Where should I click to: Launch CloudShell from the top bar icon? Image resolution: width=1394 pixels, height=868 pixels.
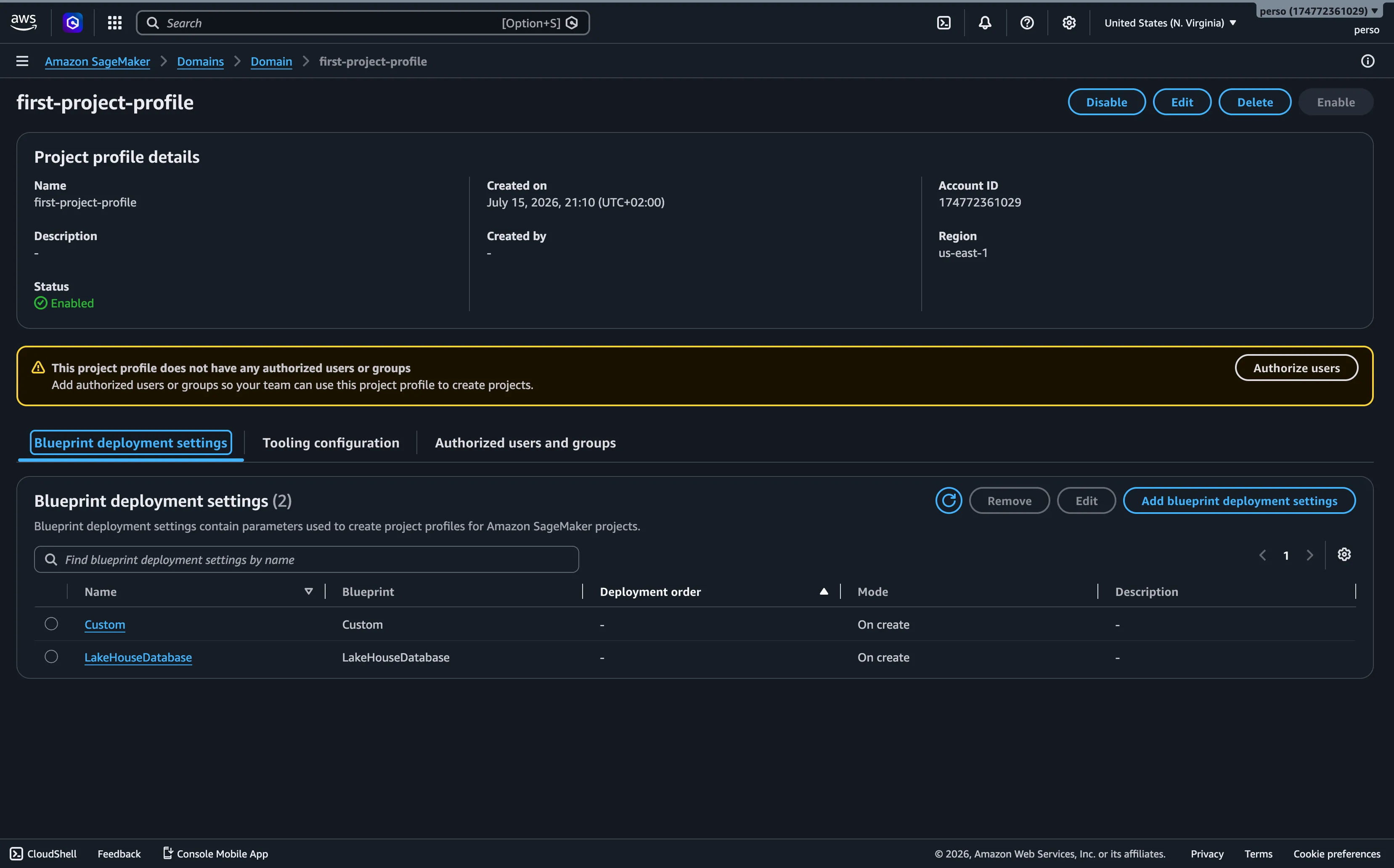pos(944,23)
